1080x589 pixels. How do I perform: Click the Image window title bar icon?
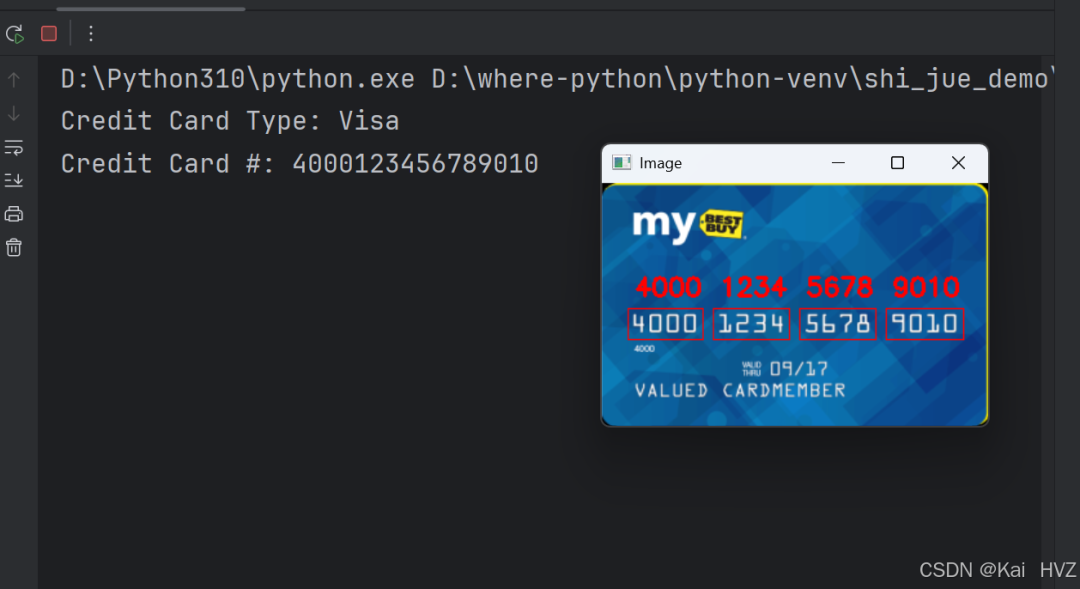[x=622, y=163]
